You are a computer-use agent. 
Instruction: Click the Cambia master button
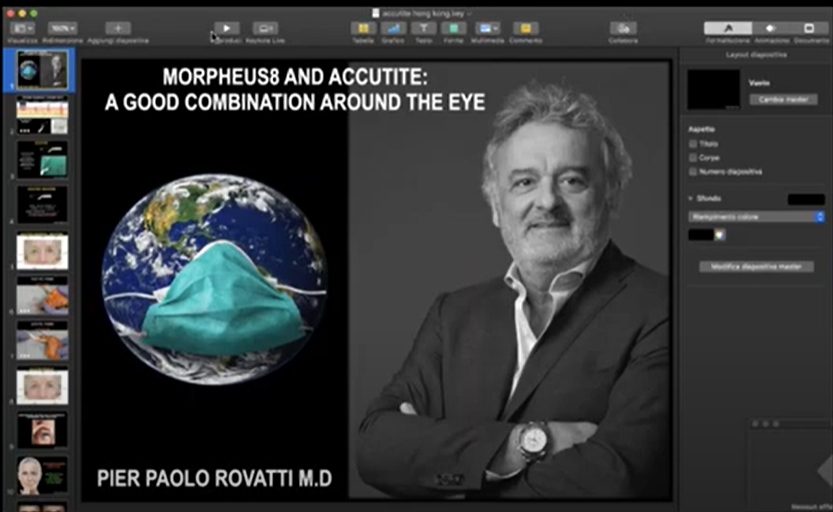783,99
